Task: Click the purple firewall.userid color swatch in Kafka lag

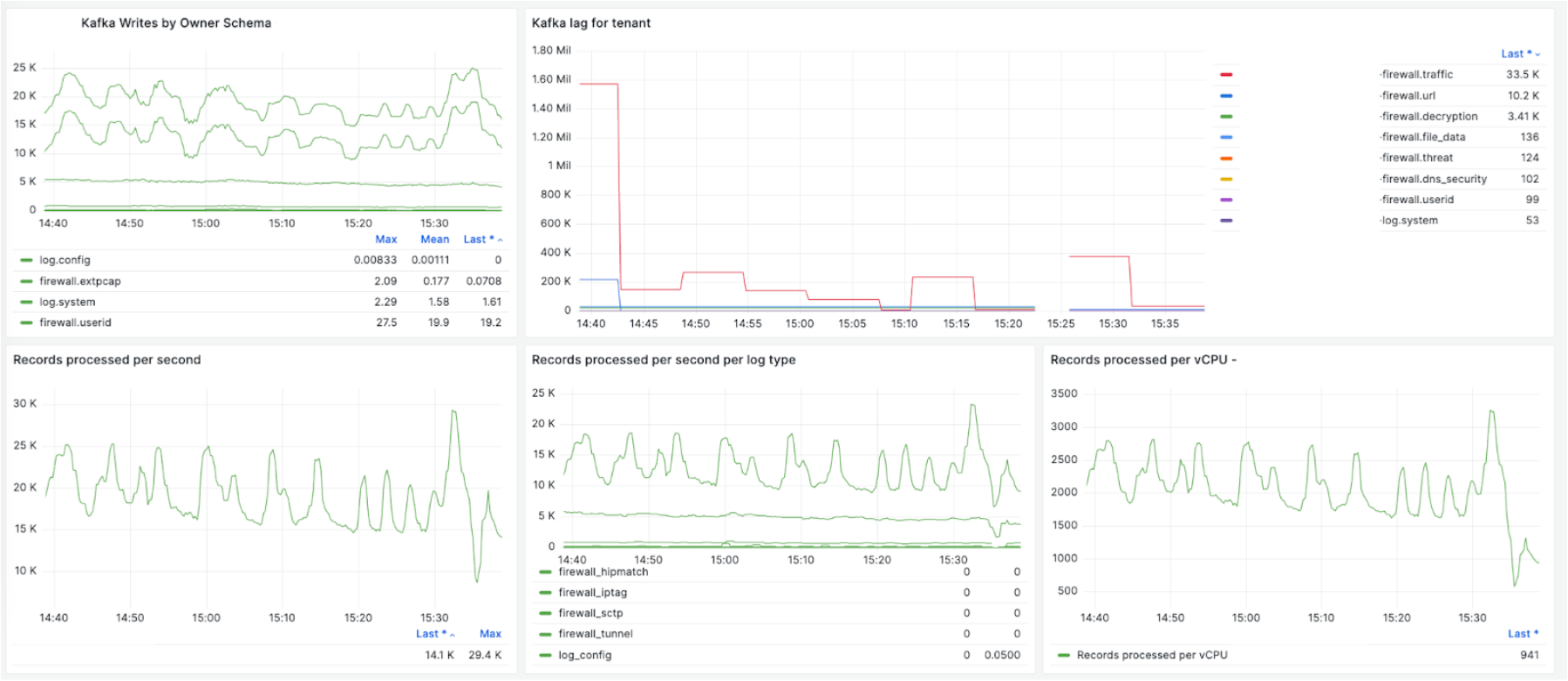Action: (x=1226, y=201)
